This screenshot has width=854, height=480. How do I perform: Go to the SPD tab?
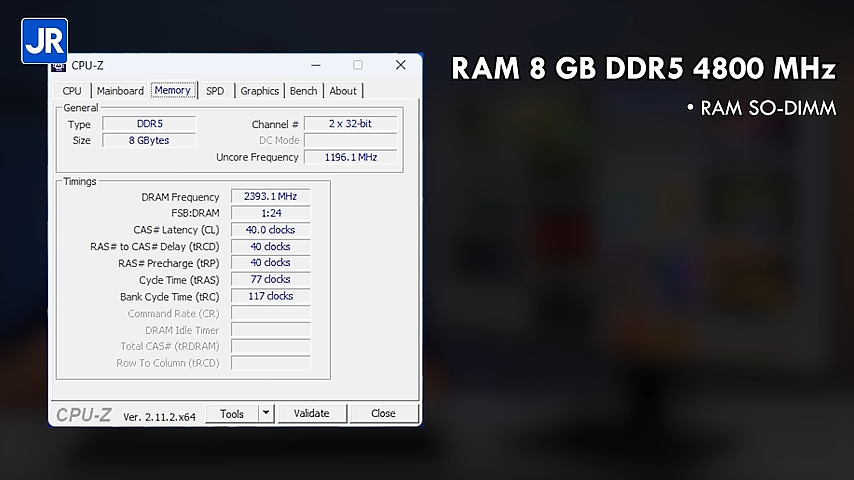[215, 91]
